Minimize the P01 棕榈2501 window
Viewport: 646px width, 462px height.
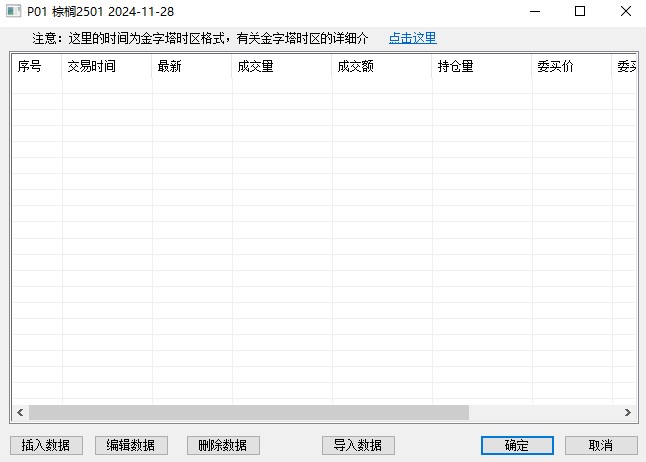coord(535,11)
